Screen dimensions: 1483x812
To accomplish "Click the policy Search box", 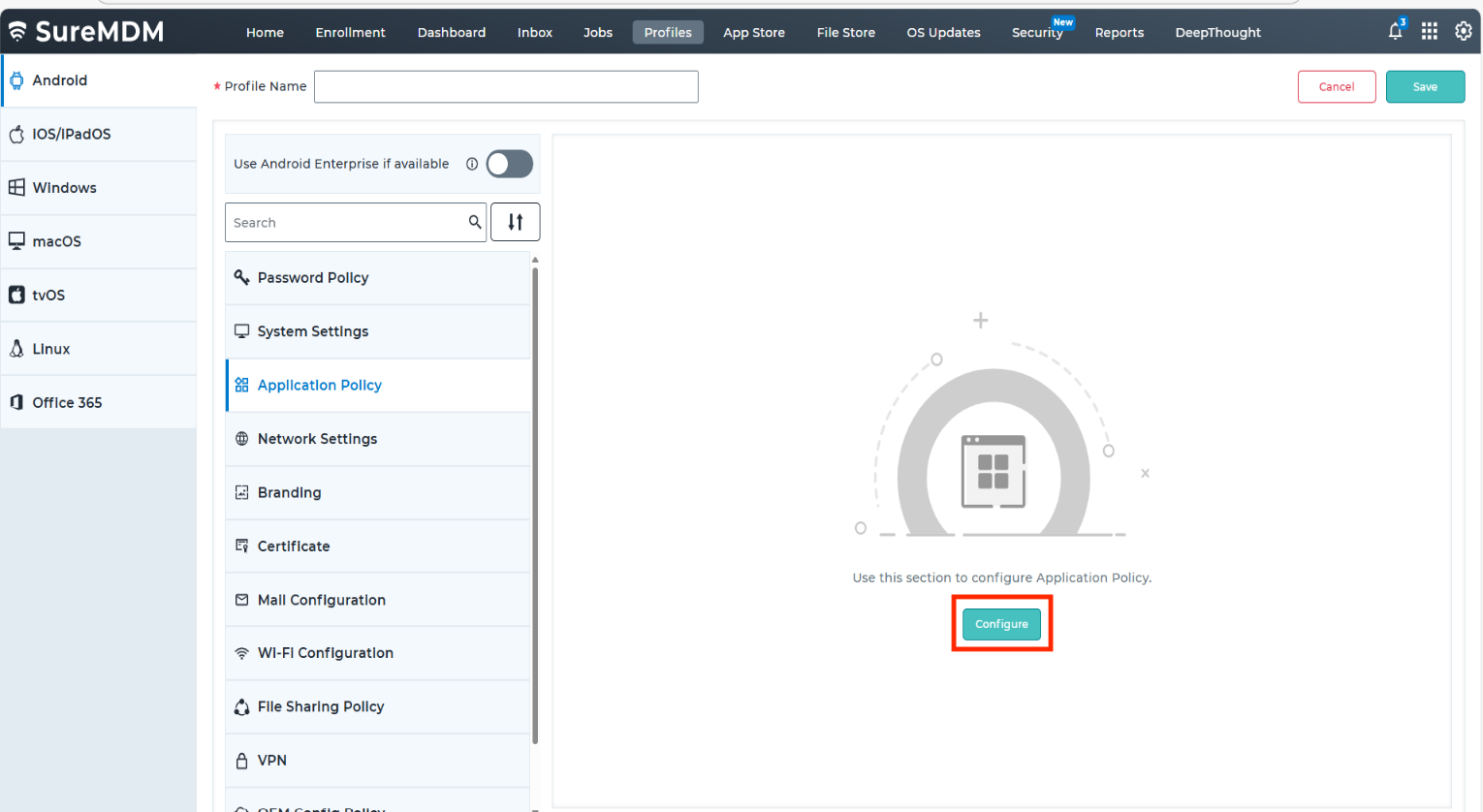I will pyautogui.click(x=346, y=223).
